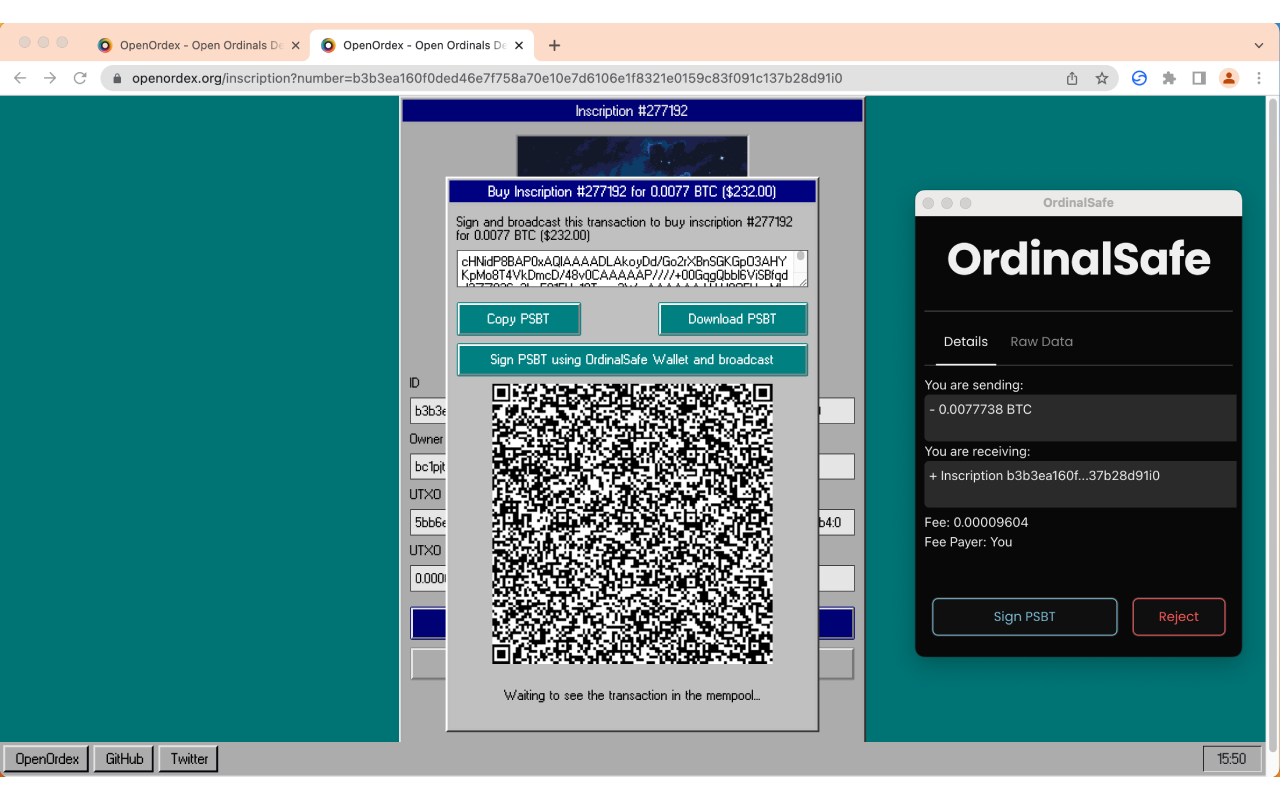Open the OpenOrdex taskbar button
The width and height of the screenshot is (1280, 800).
click(47, 759)
